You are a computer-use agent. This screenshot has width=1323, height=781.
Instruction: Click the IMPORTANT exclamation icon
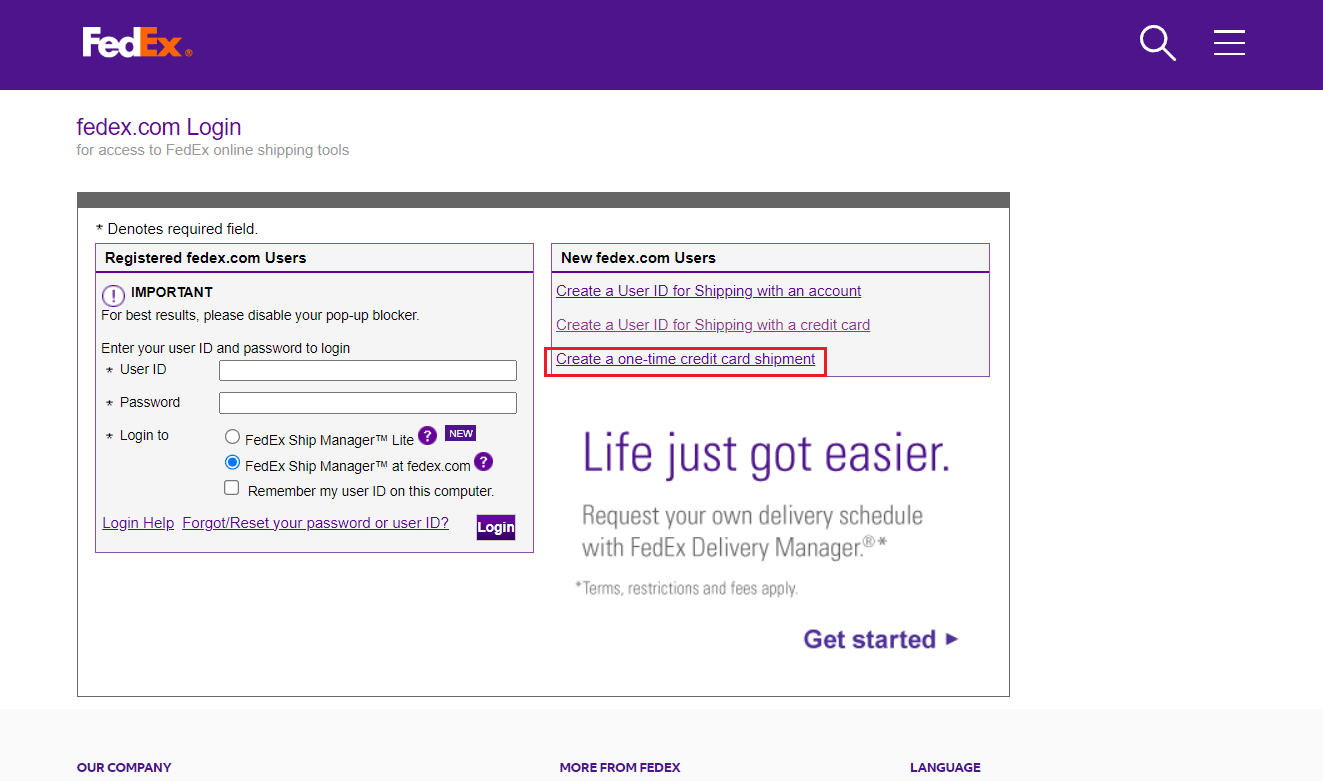pos(113,296)
